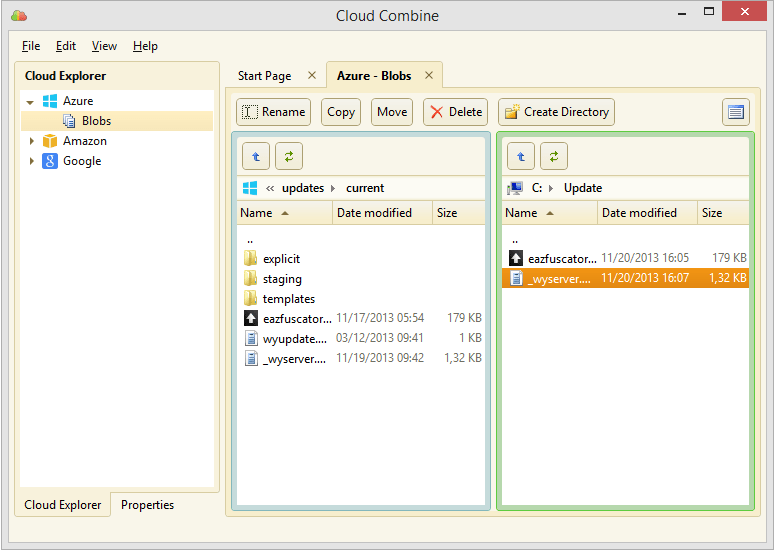The width and height of the screenshot is (775, 551).
Task: Switch to the Properties panel tab
Action: coord(147,505)
